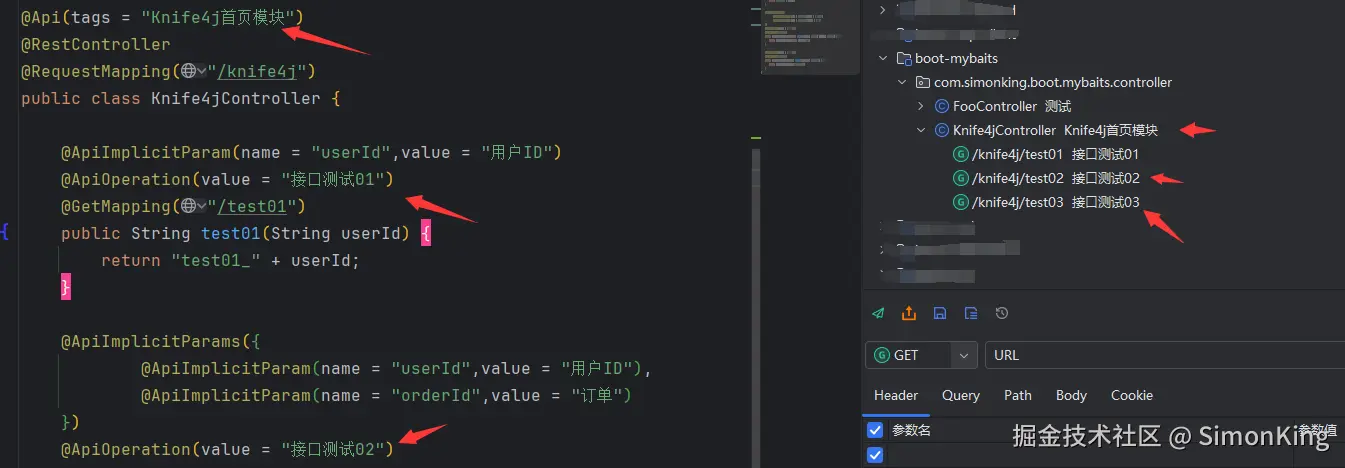
Task: Click the GET icon of /knife4j/test01
Action: pyautogui.click(x=961, y=154)
